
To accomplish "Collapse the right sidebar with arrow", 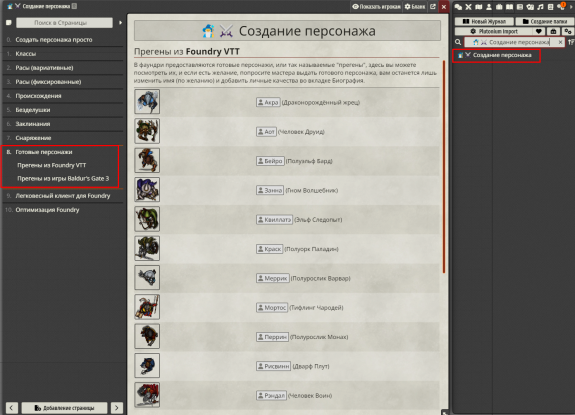I will click(x=571, y=7).
